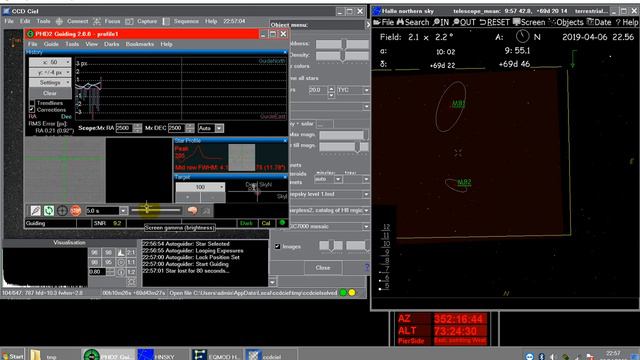
Task: Enable the Trendlines checkbox
Action: pos(32,103)
